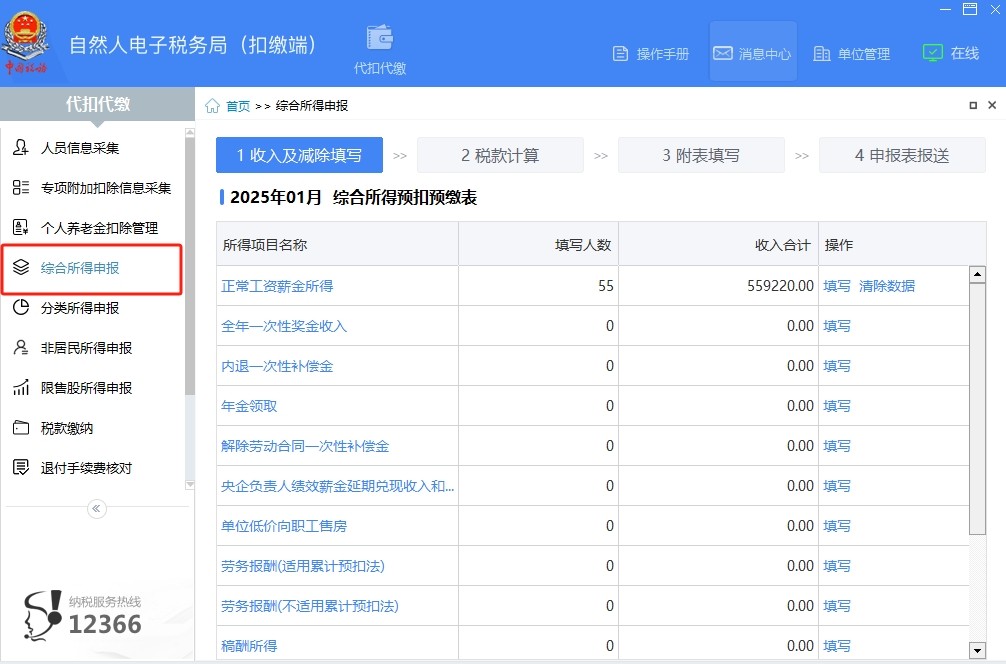This screenshot has height=664, width=1006.
Task: Click 填写 in the 稿酬所得 row
Action: 837,646
